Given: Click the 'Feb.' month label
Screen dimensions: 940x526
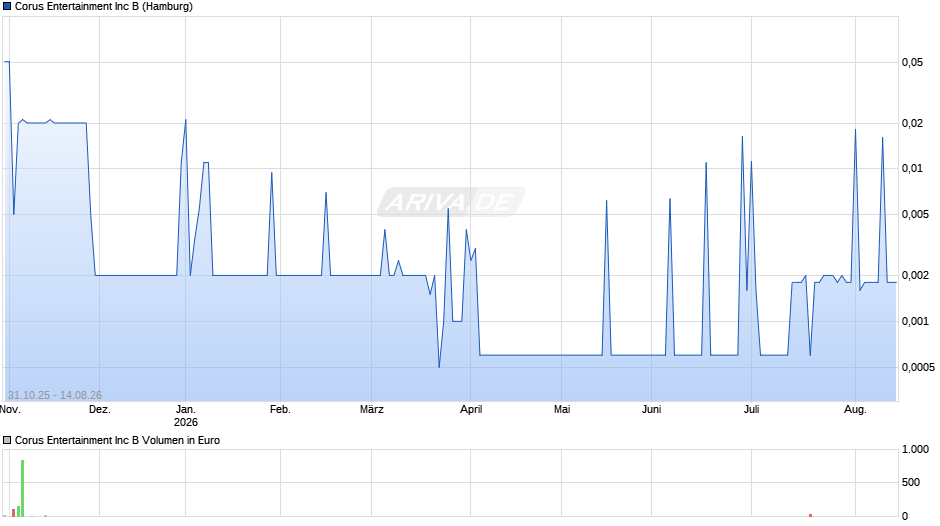Looking at the screenshot, I should tap(280, 410).
